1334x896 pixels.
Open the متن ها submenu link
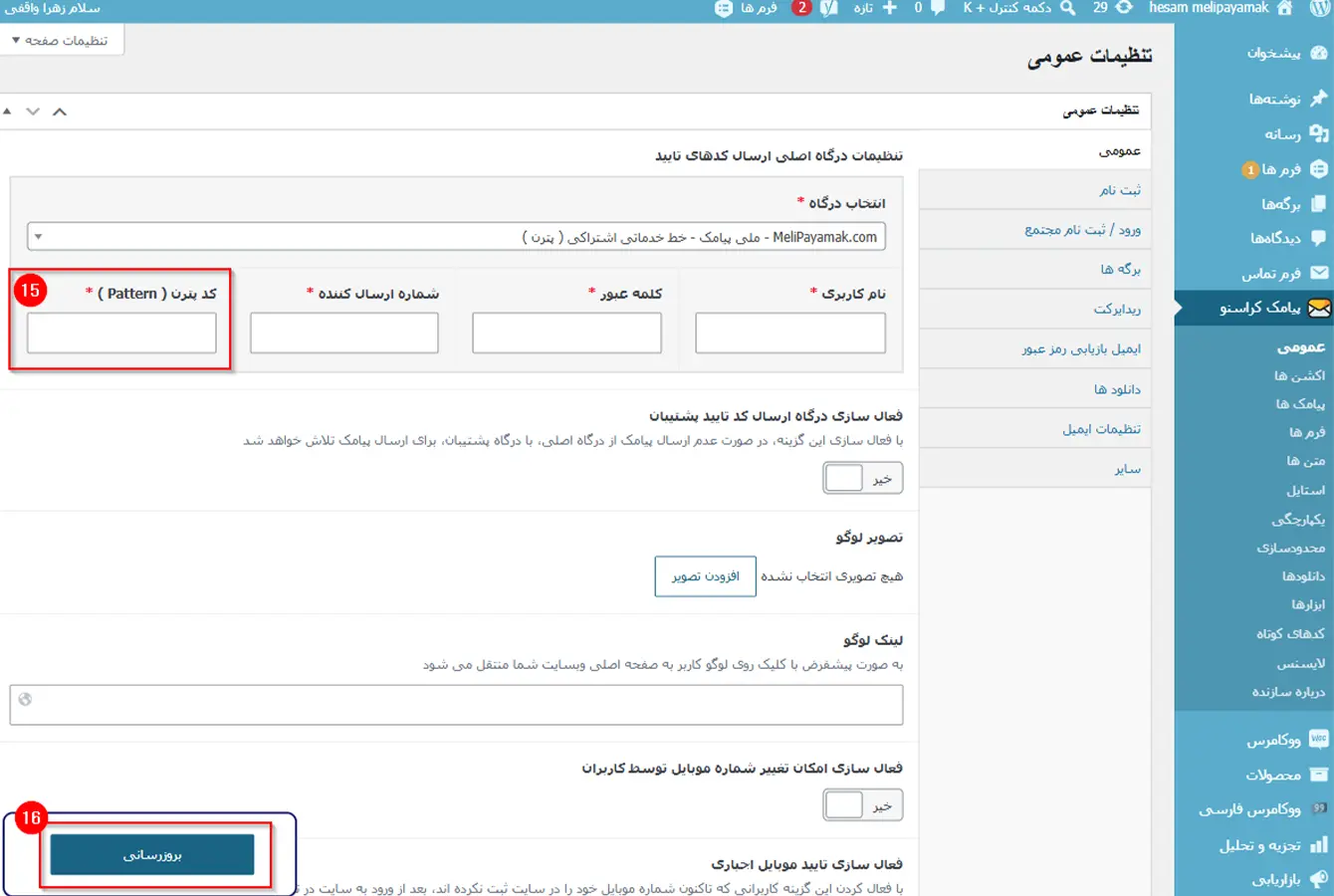1305,461
